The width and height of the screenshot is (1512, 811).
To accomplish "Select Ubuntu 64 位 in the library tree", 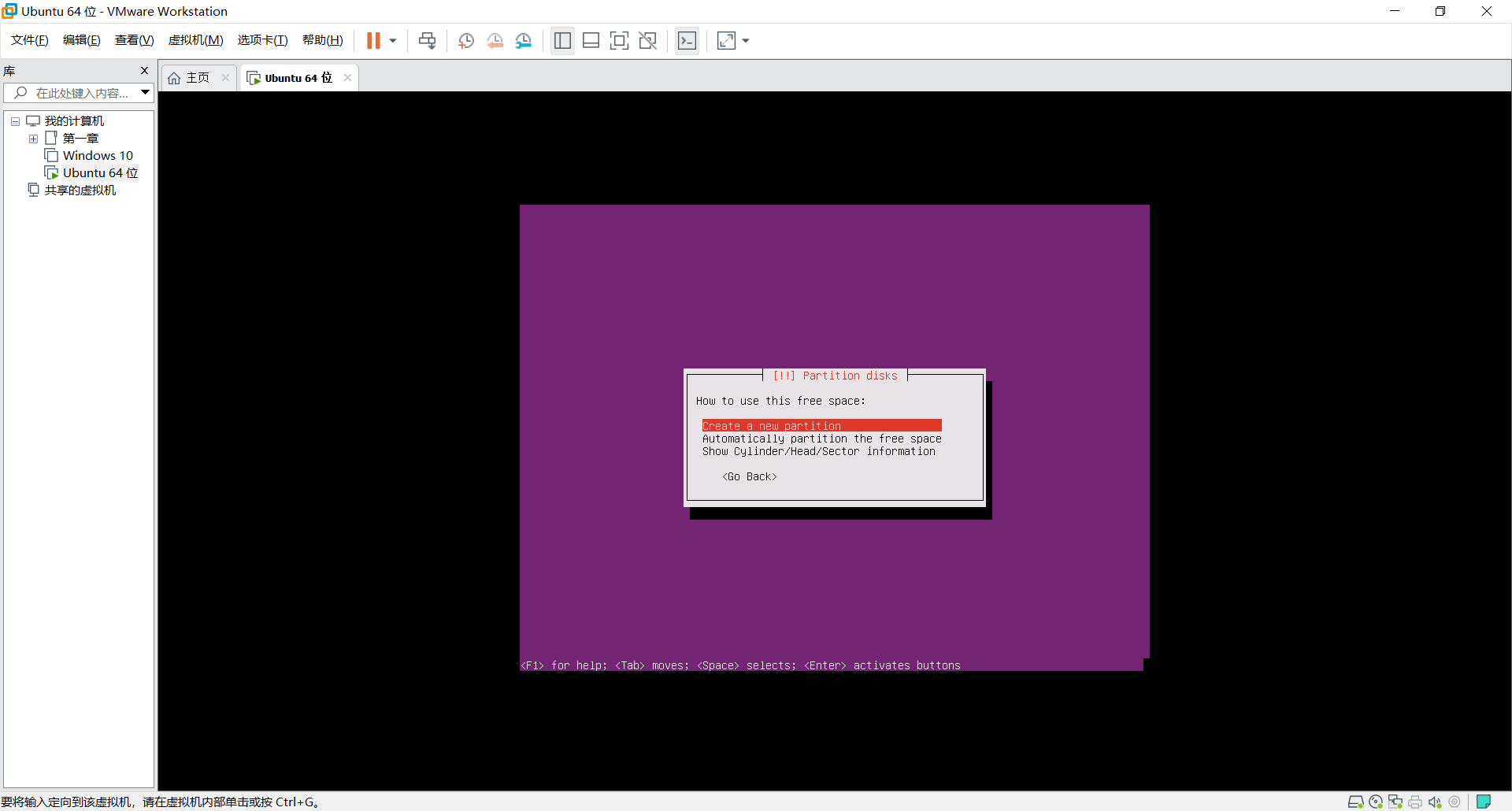I will point(100,173).
